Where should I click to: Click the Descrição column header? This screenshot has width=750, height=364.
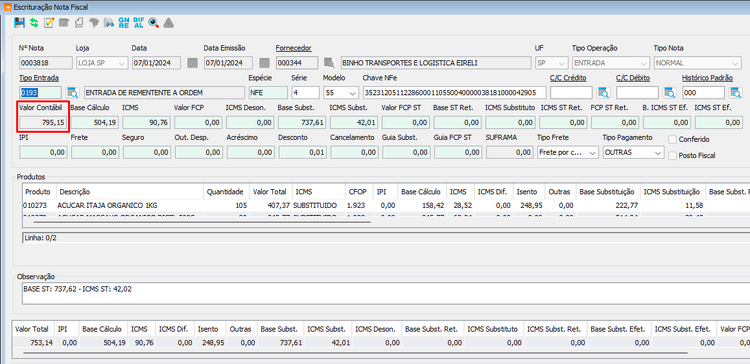pyautogui.click(x=130, y=192)
